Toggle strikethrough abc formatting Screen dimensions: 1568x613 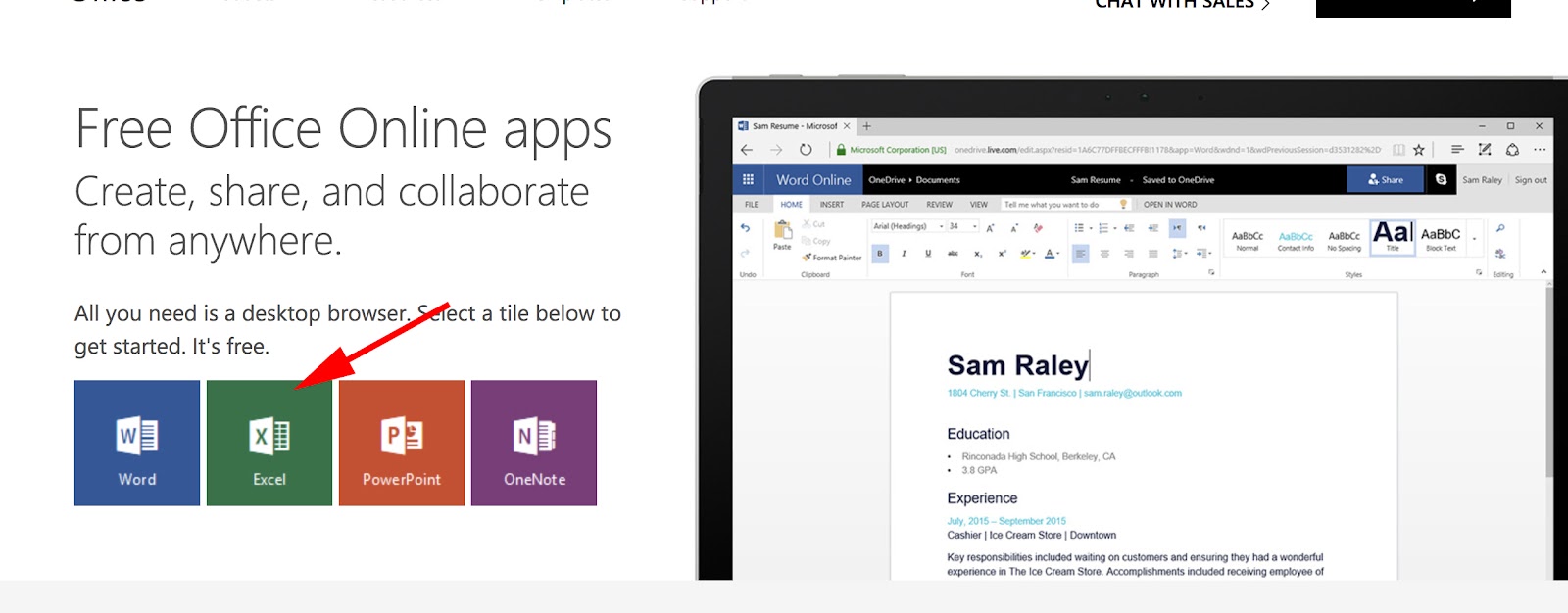pos(953,254)
